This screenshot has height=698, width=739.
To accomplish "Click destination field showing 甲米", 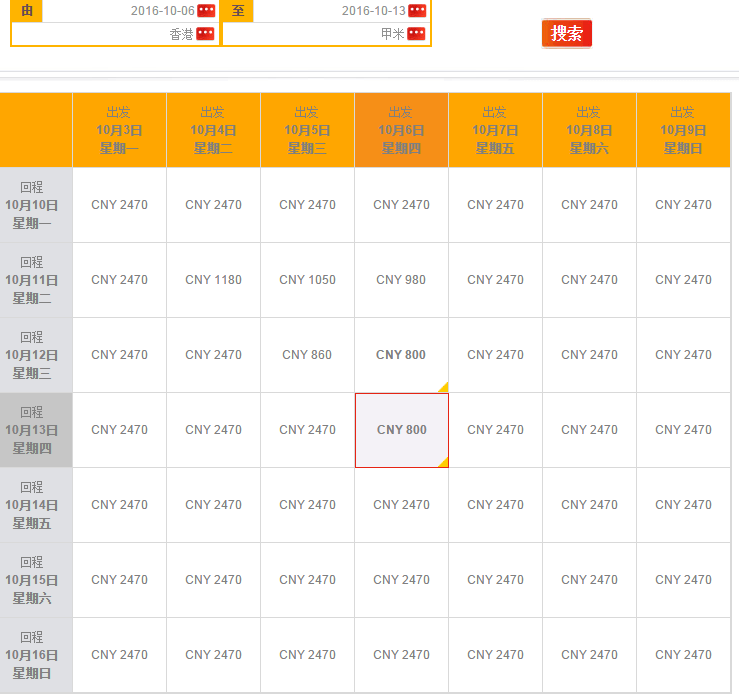I will (x=326, y=34).
